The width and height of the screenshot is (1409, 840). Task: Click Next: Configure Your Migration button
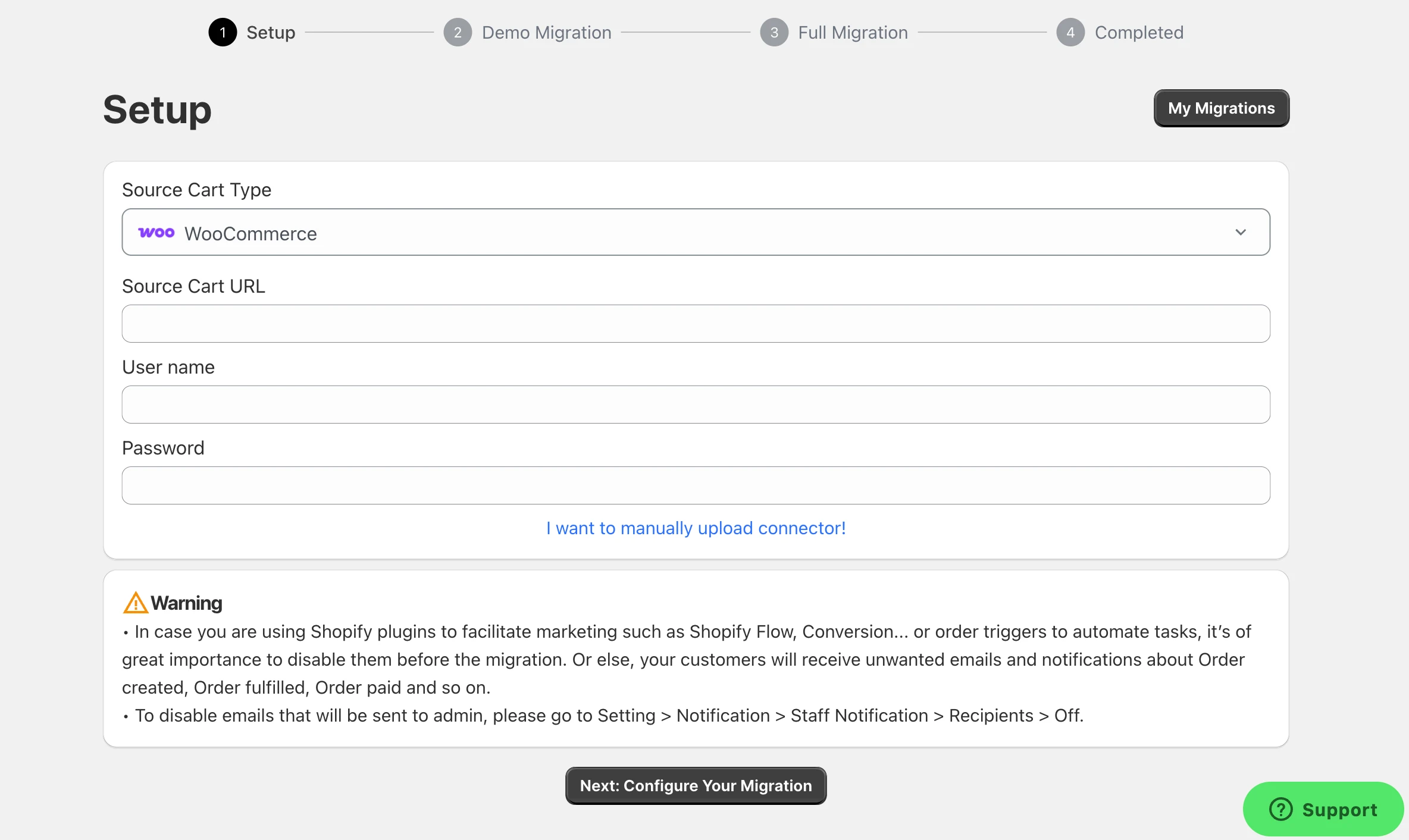696,786
